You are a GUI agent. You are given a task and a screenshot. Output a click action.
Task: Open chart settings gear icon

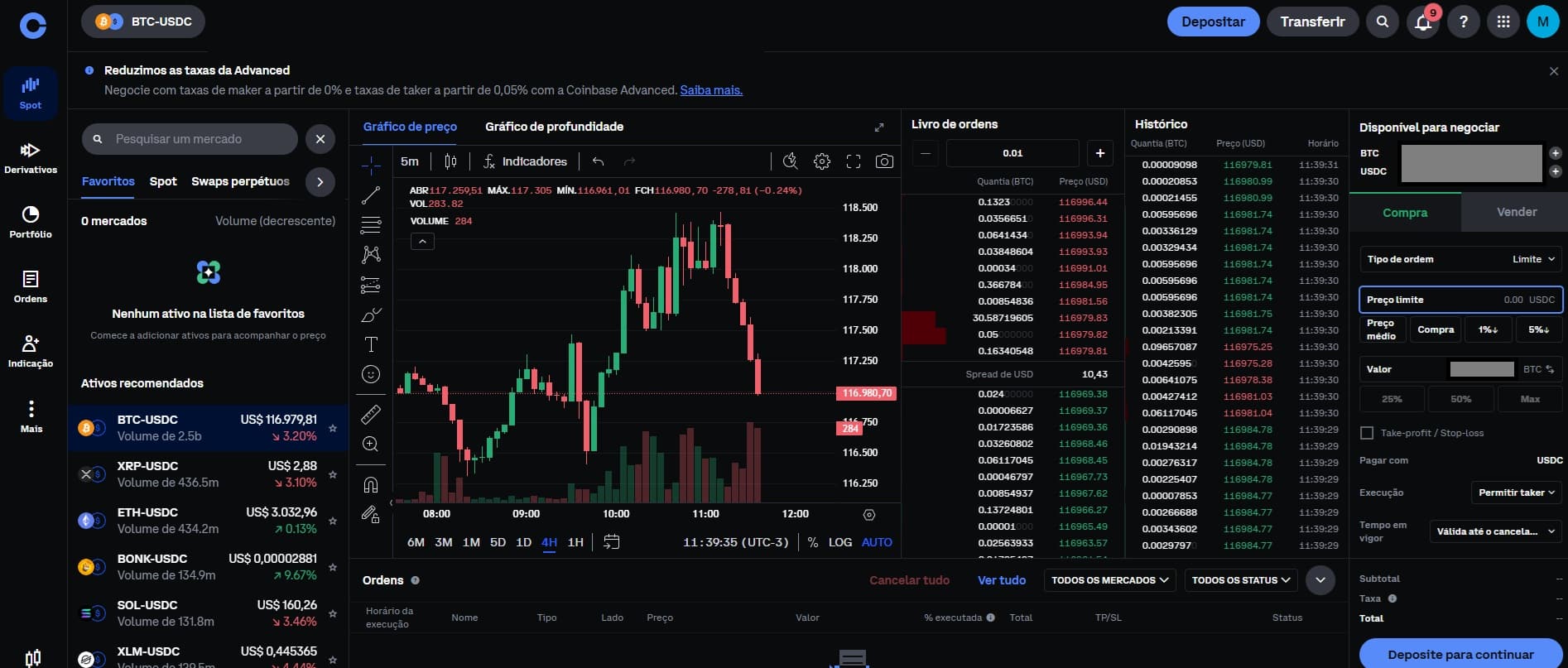coord(821,161)
